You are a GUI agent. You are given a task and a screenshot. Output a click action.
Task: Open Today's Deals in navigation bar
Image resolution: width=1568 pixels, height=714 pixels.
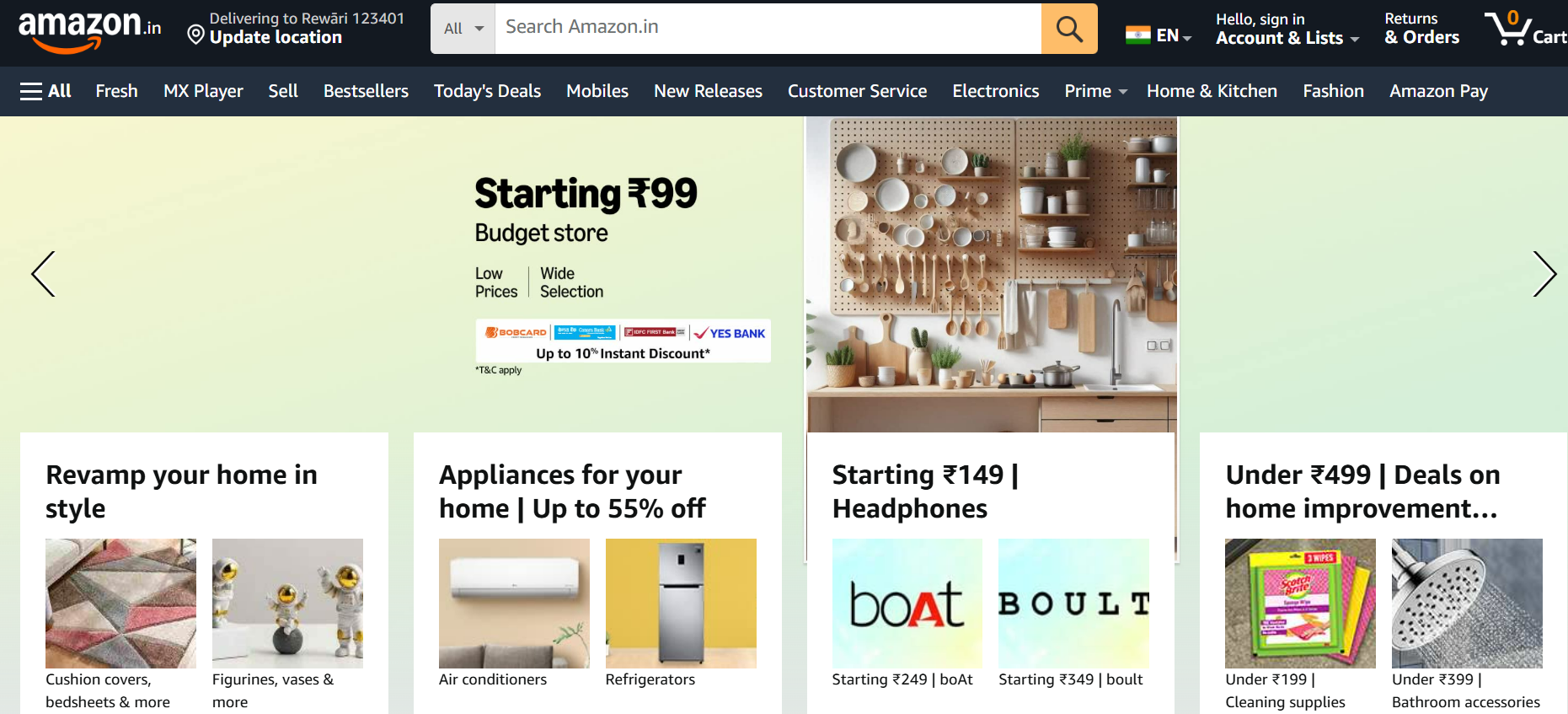click(487, 91)
